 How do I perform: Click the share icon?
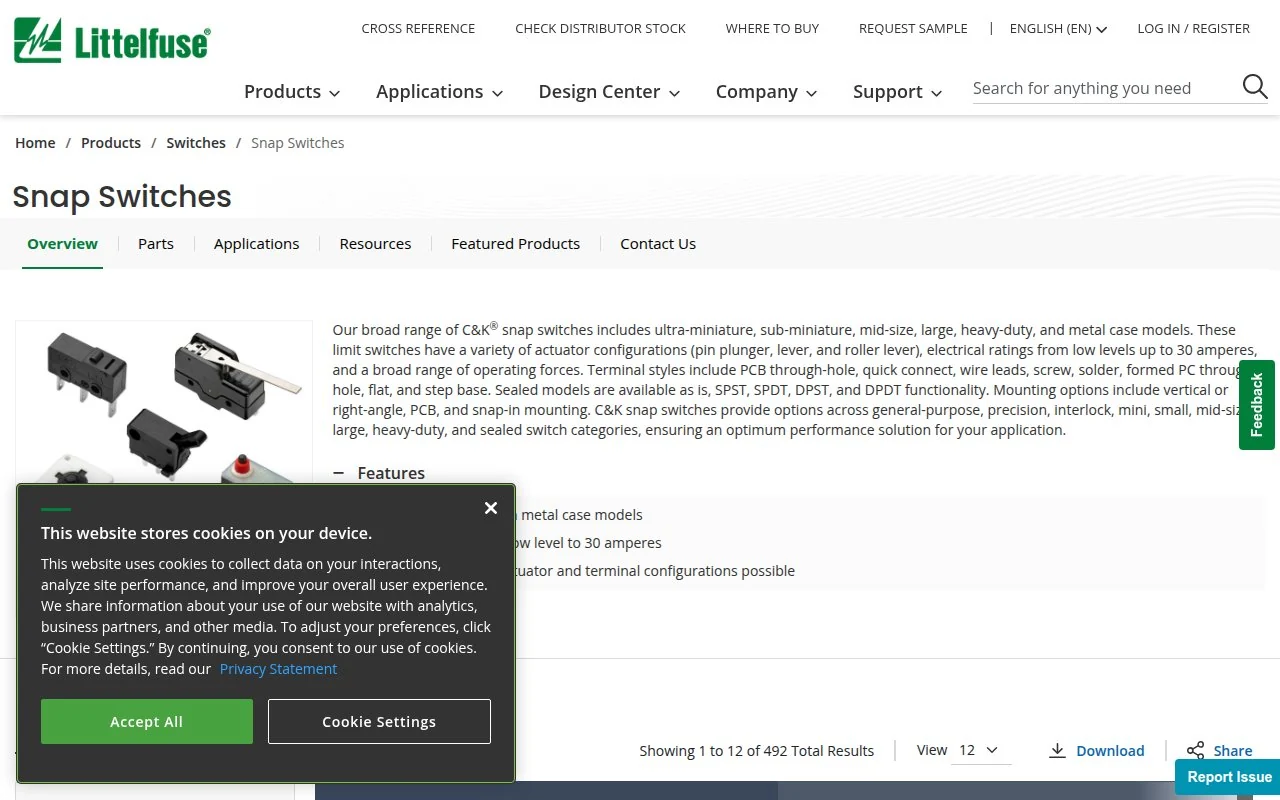1195,751
